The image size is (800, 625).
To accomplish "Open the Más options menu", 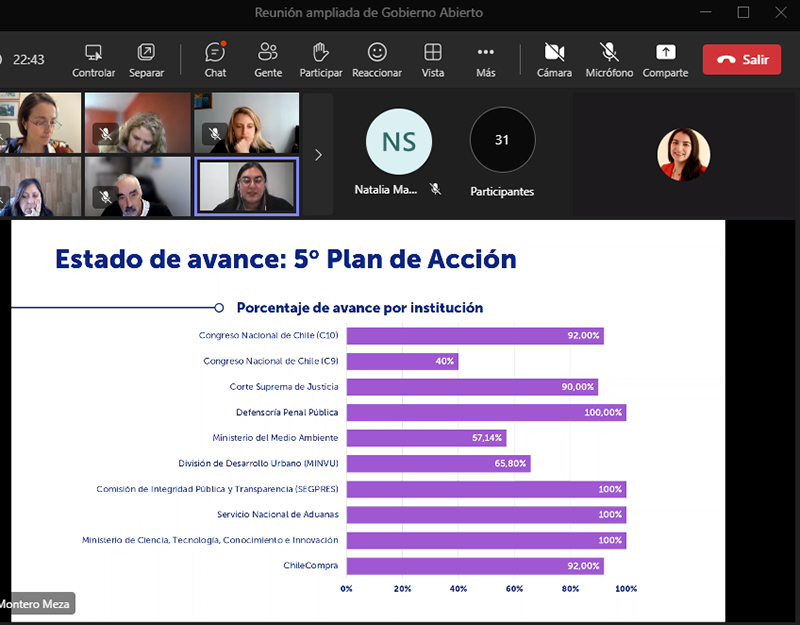I will click(485, 61).
